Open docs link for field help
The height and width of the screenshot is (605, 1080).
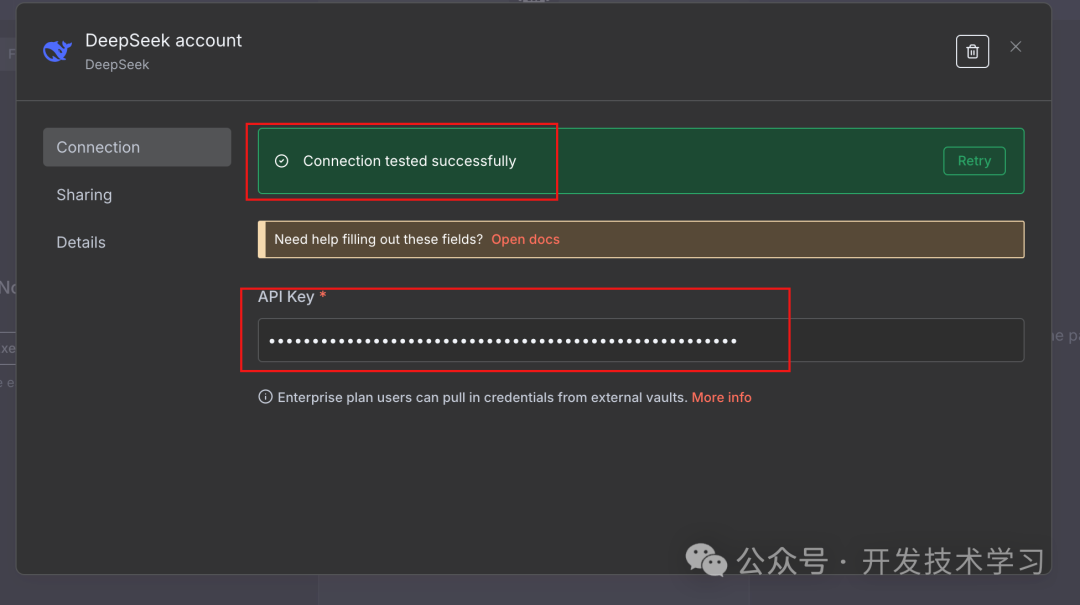pos(525,240)
